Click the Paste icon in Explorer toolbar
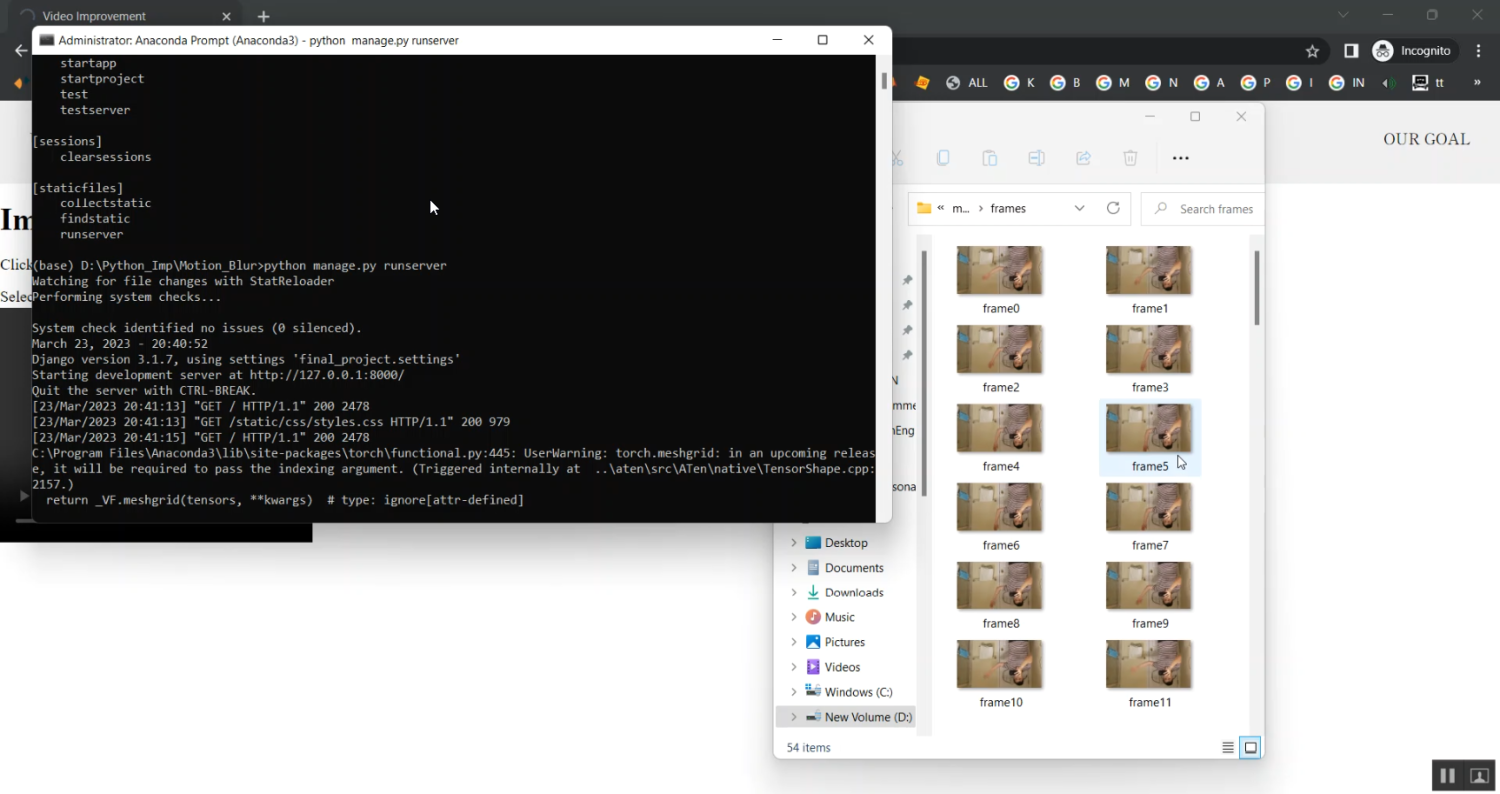The image size is (1500, 794). point(989,158)
